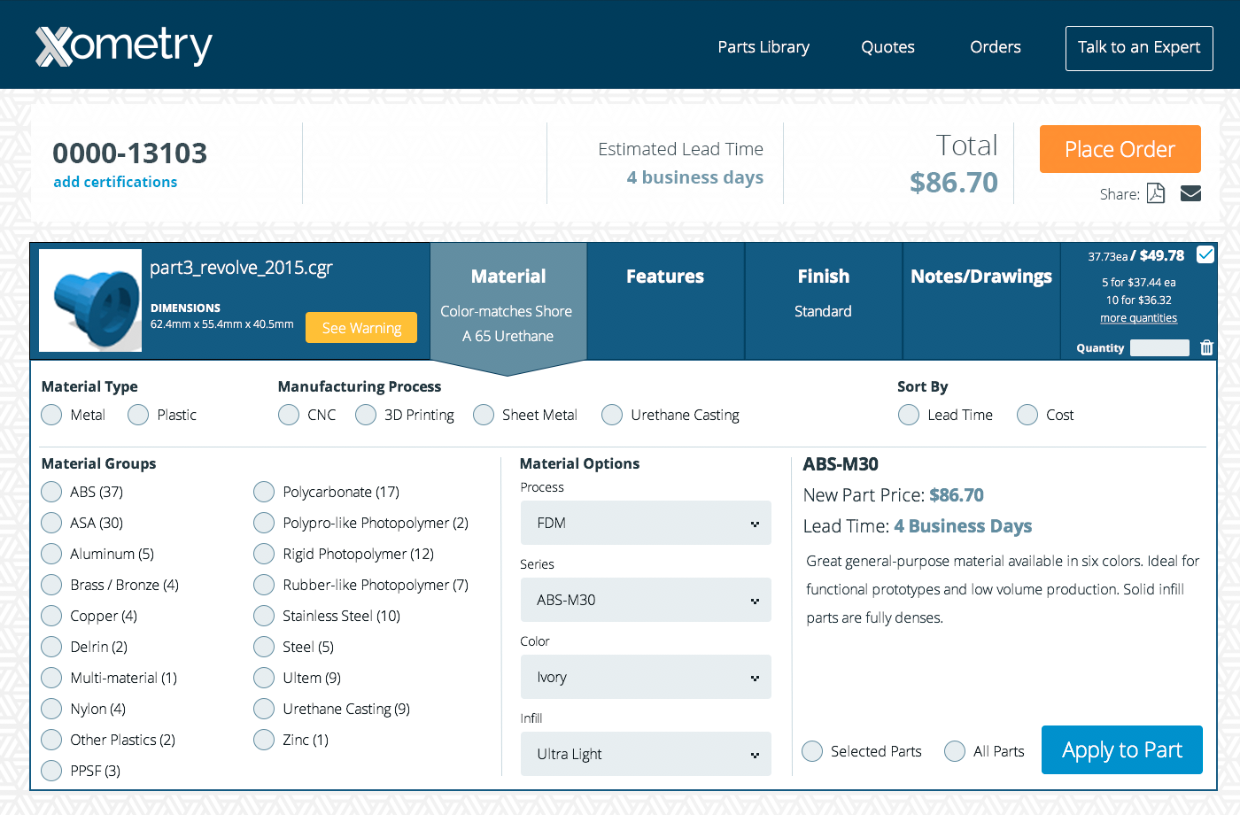Screen dimensions: 1240x815
Task: Click the 4 business days estimate
Action: tap(695, 177)
